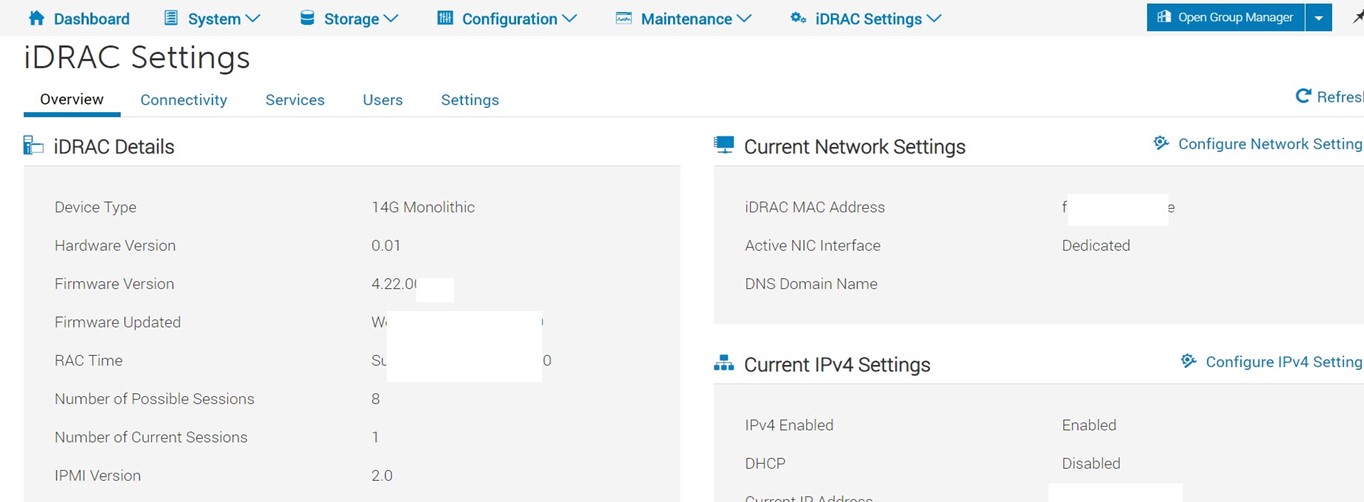Click the iDRAC Settings gears icon

coord(798,18)
